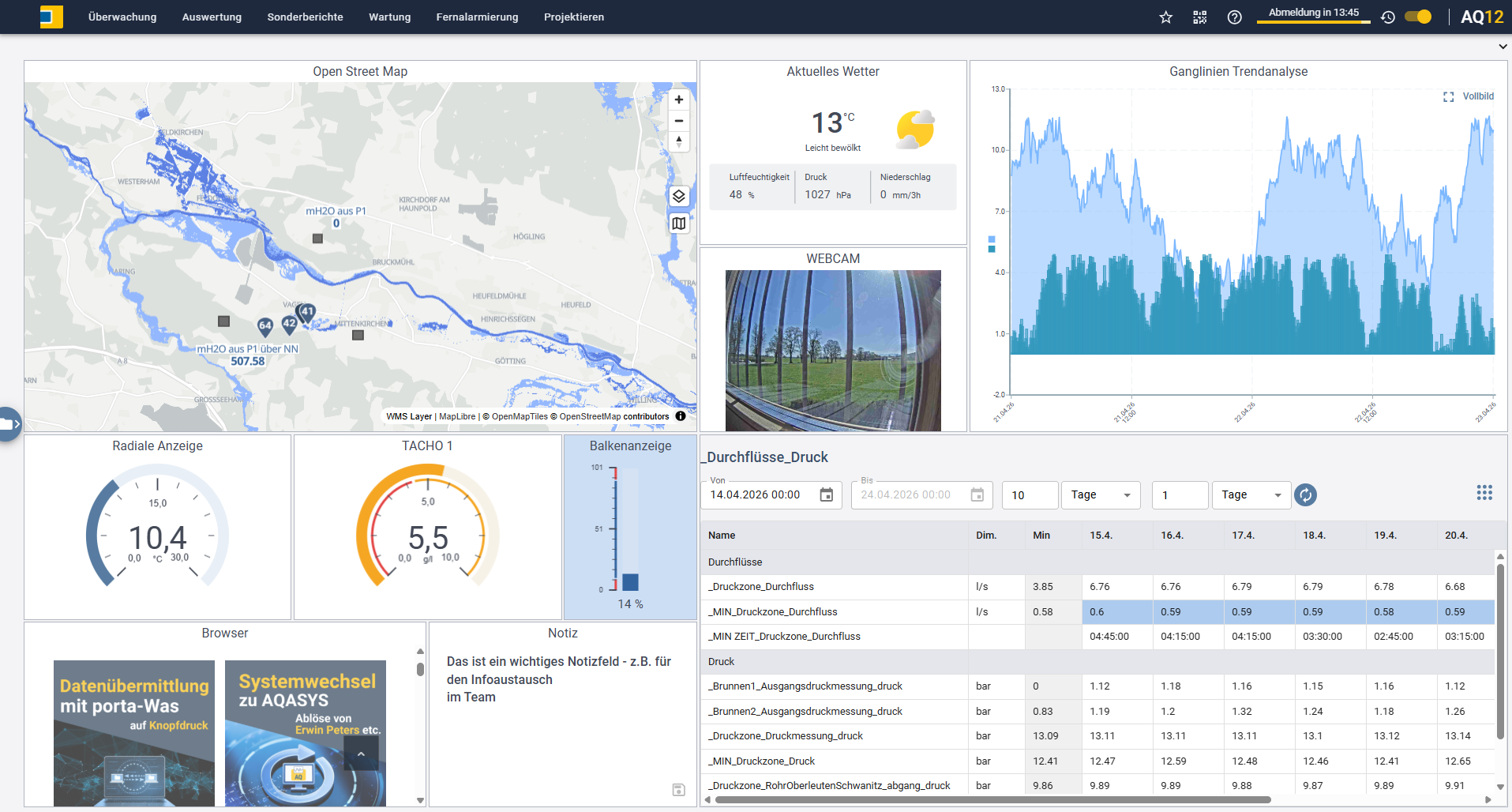Open the table grid options menu

pos(1484,493)
